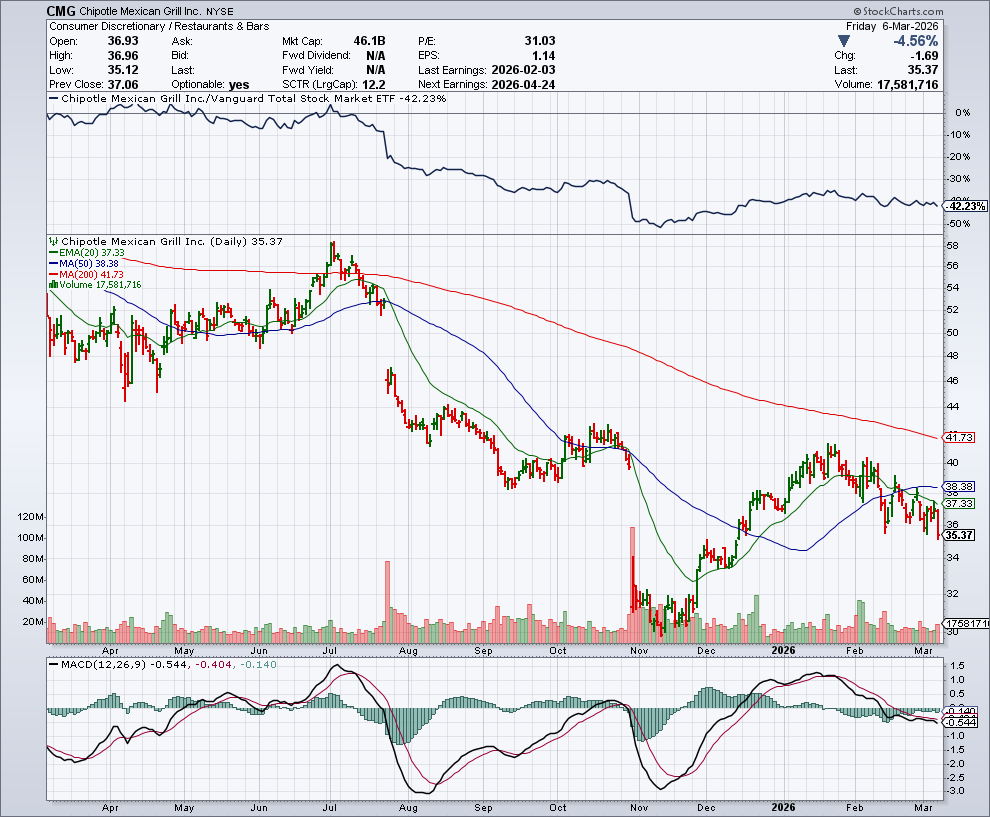Viewport: 990px width, 817px height.
Task: Click the EPS value 1.14
Action: coord(544,56)
